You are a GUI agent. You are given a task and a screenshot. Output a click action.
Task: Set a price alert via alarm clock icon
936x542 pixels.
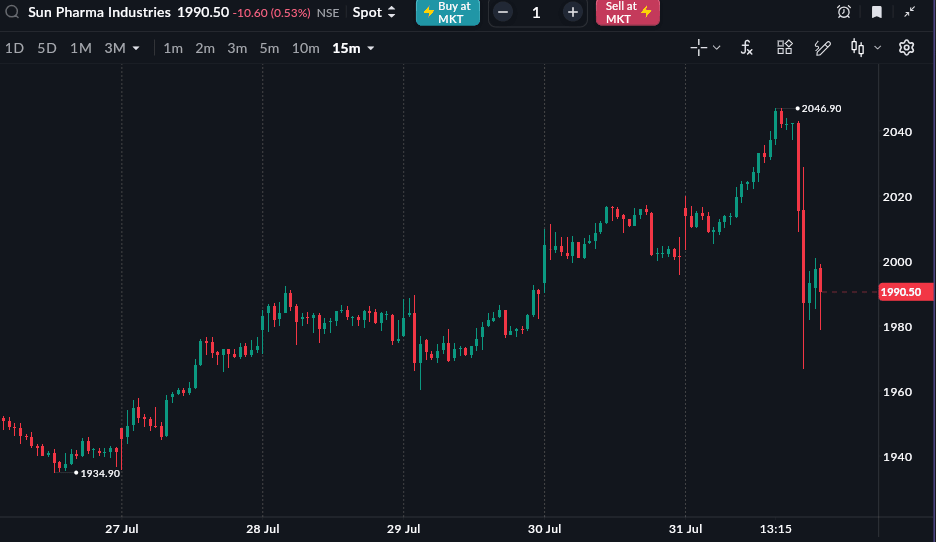843,12
